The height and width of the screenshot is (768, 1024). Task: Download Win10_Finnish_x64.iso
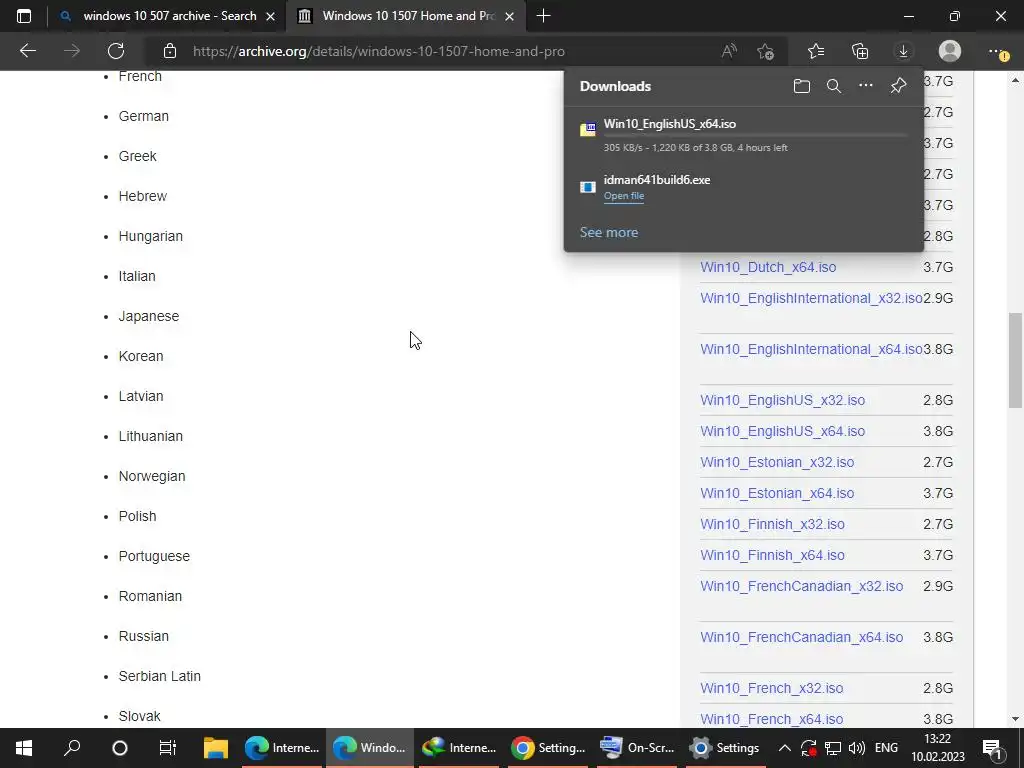[773, 555]
